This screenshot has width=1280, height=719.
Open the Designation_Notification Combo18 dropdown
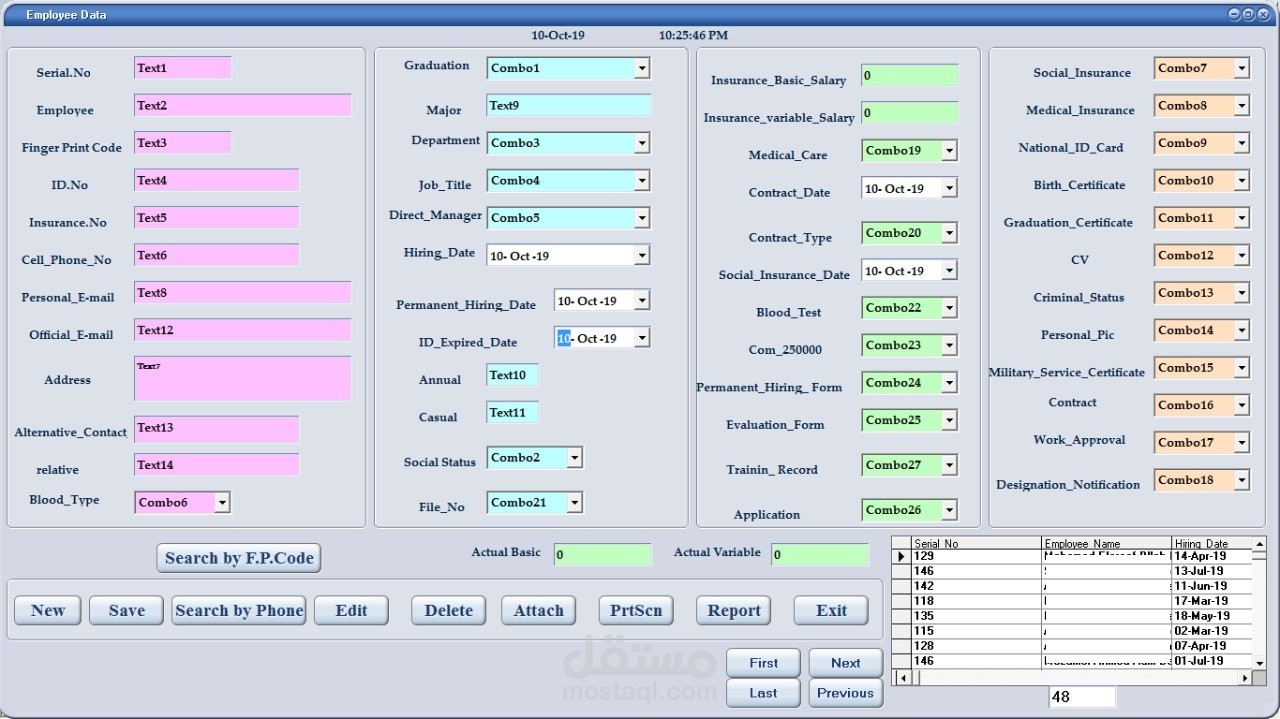(x=1241, y=480)
